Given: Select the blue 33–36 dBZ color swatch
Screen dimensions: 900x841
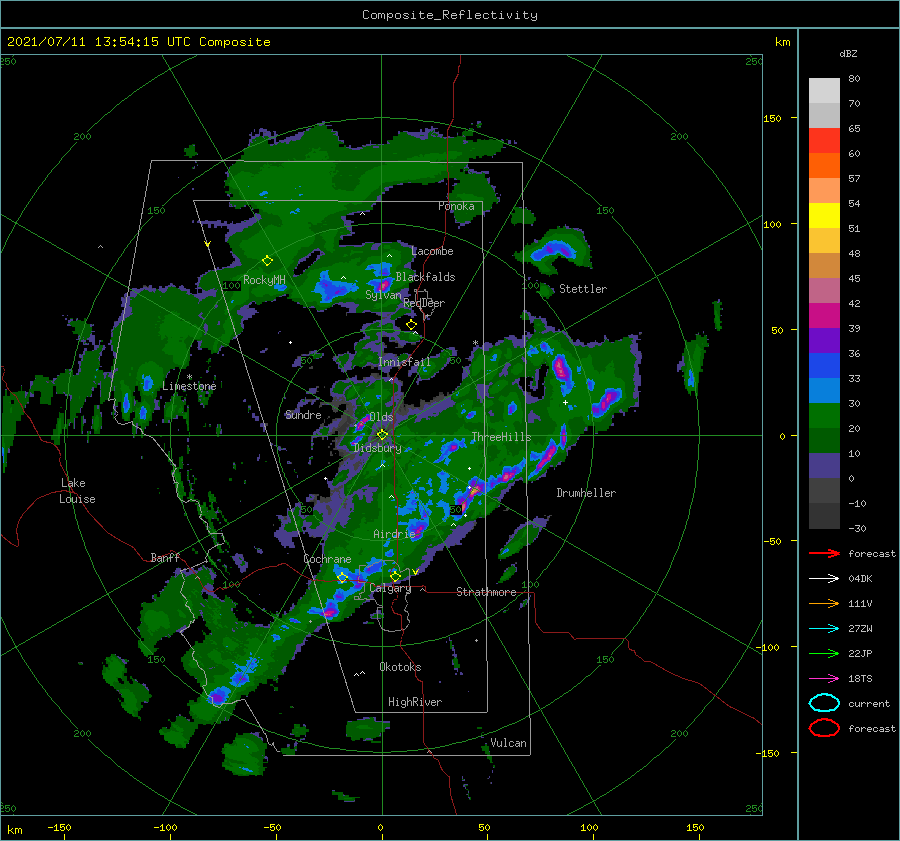Looking at the screenshot, I should click(x=824, y=366).
